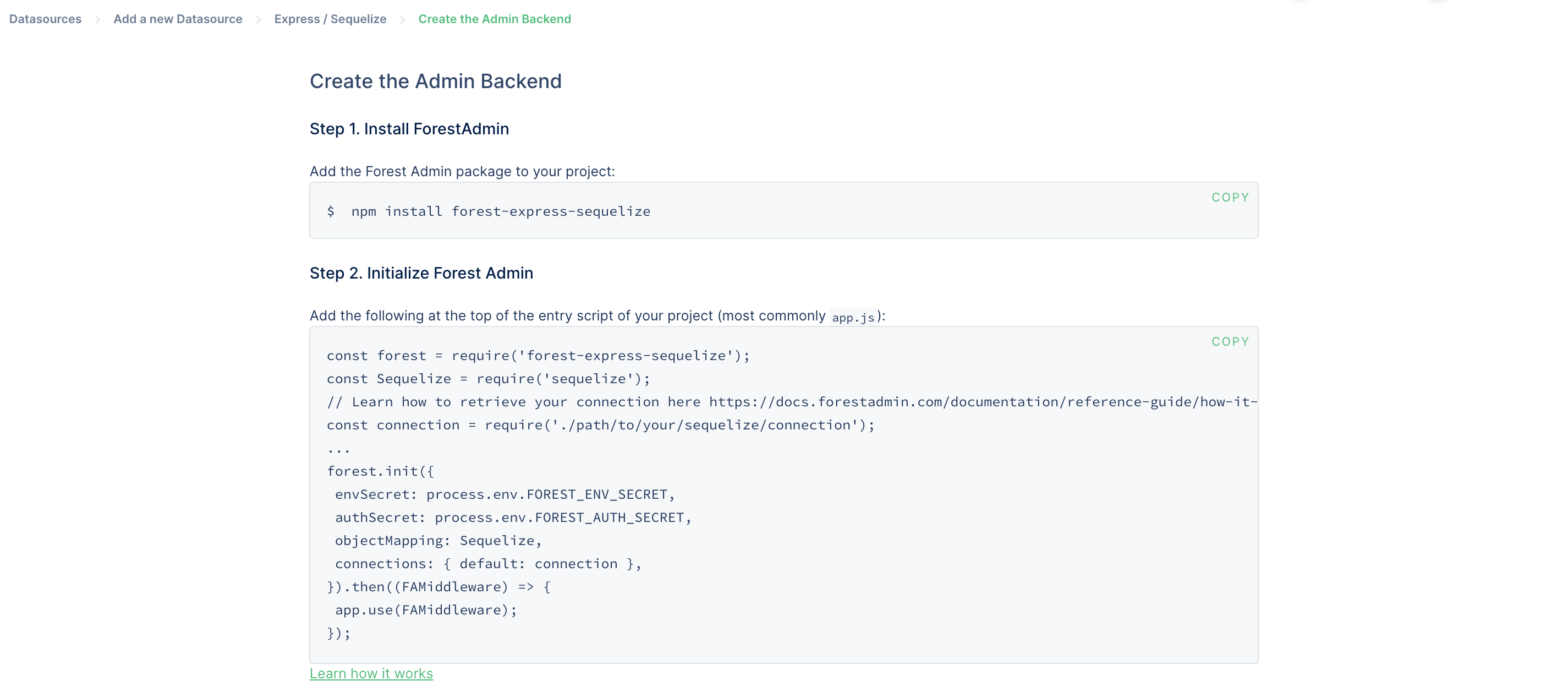Click the objectMapping: Sequelize line

pos(437,541)
